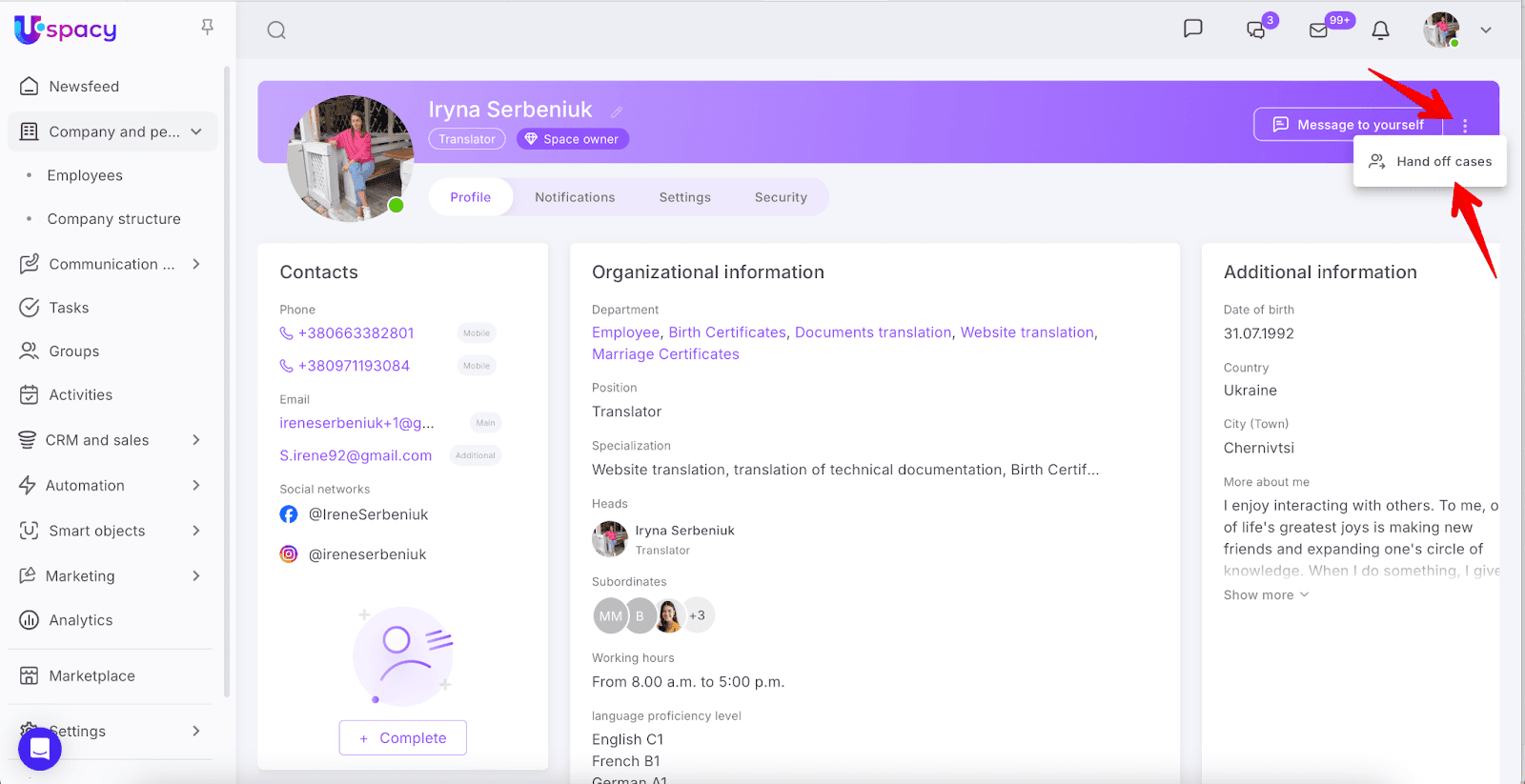Expand Show more about me
The height and width of the screenshot is (784, 1525).
[x=1266, y=595]
